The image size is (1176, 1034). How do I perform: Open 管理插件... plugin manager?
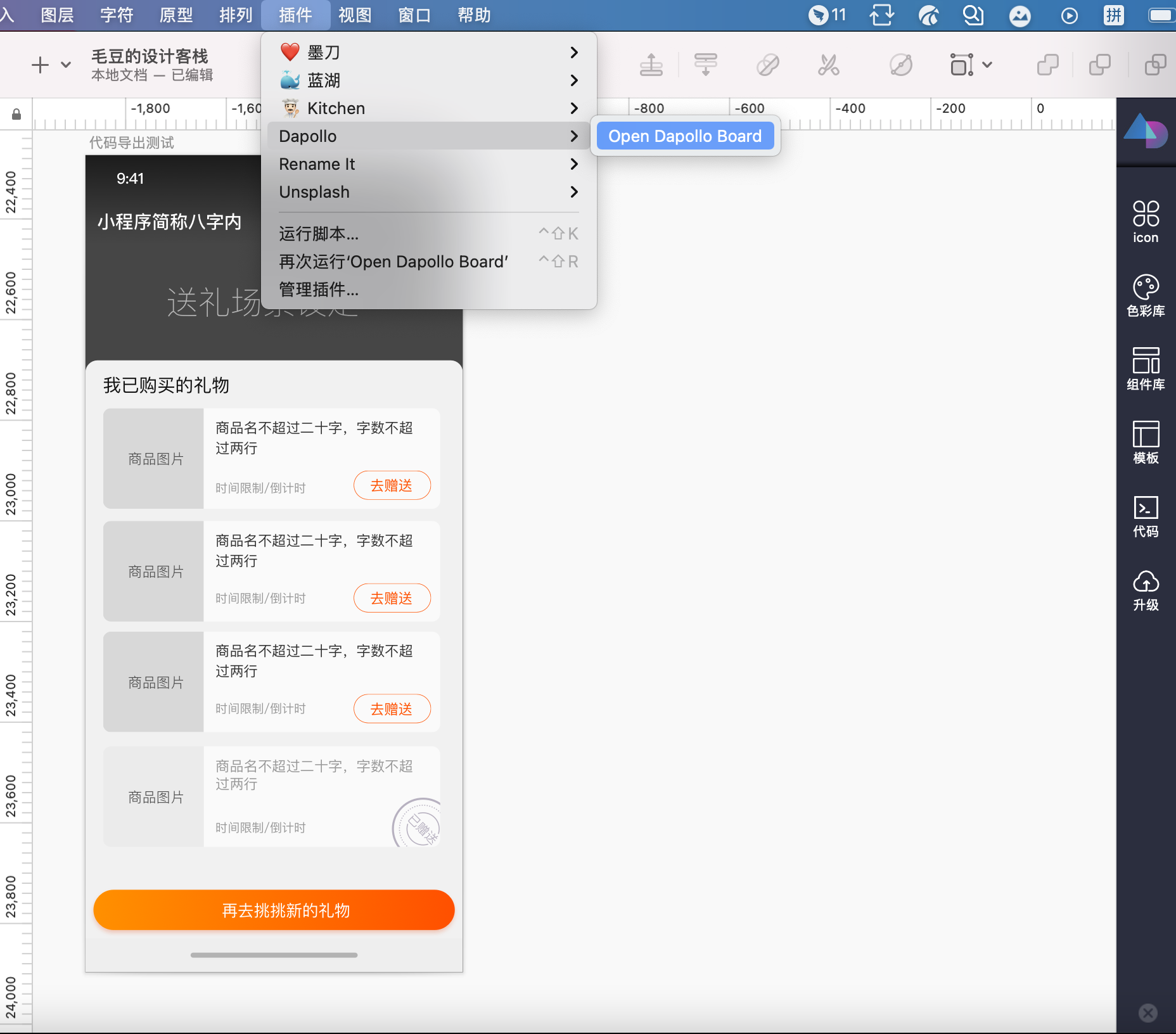(429, 290)
